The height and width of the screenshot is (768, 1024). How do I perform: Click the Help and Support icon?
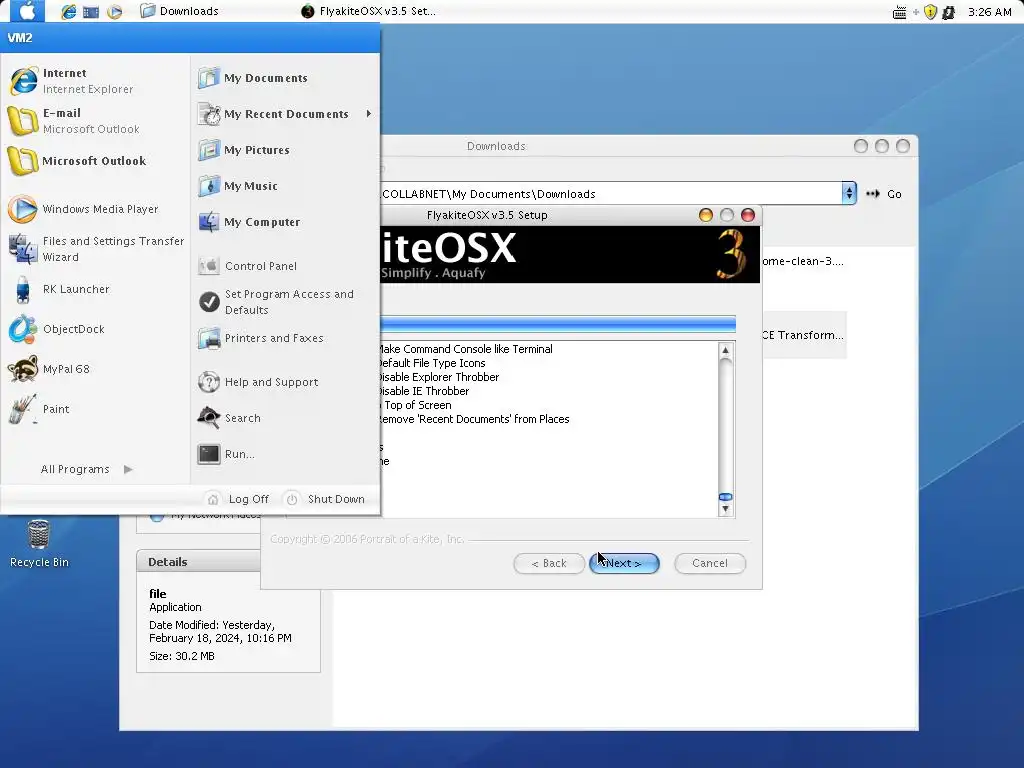click(x=209, y=382)
